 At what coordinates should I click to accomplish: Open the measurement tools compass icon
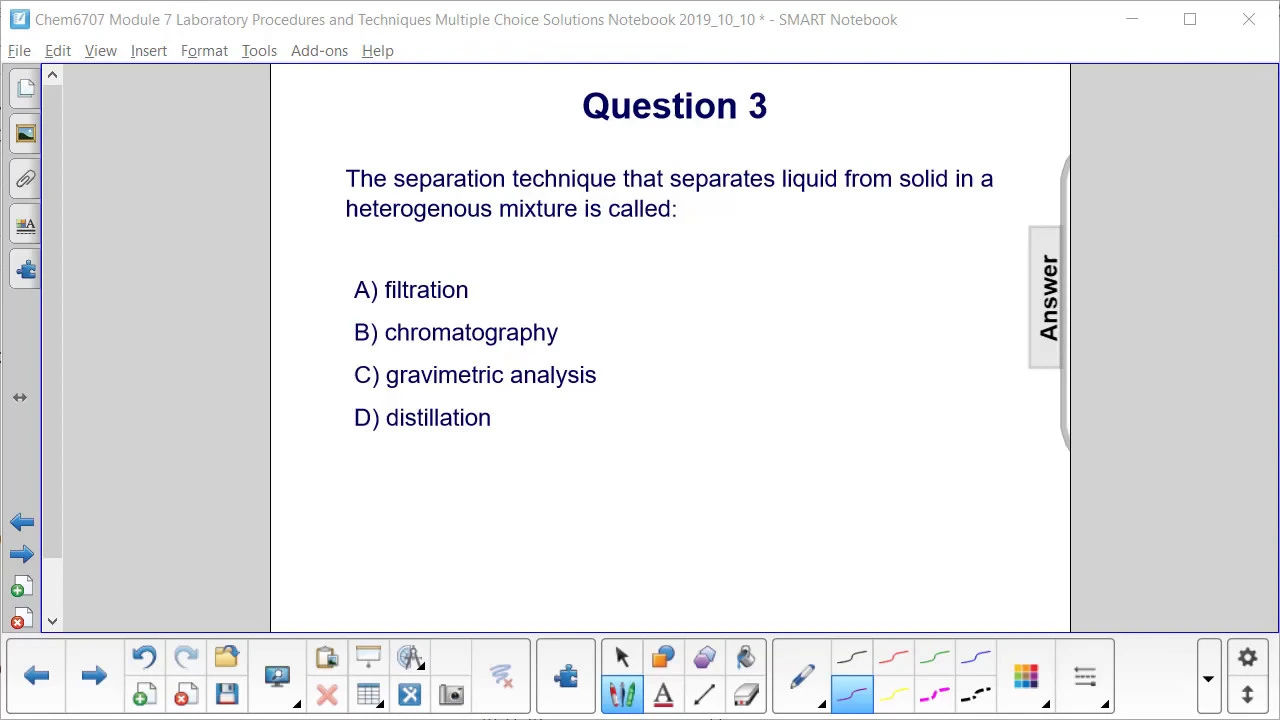[x=409, y=657]
